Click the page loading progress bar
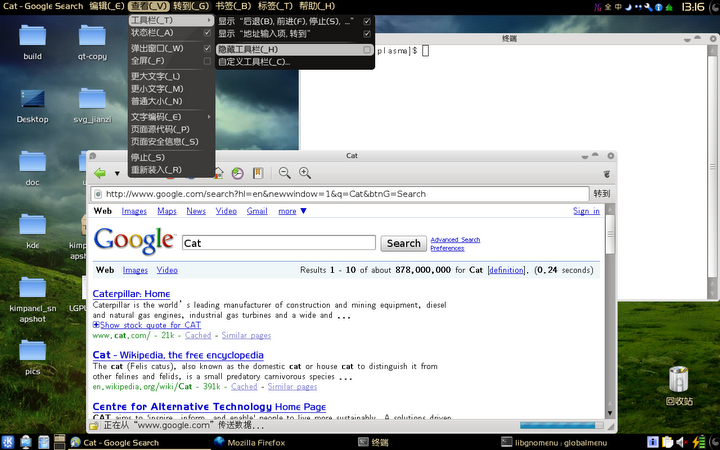The image size is (720, 450). click(x=562, y=426)
